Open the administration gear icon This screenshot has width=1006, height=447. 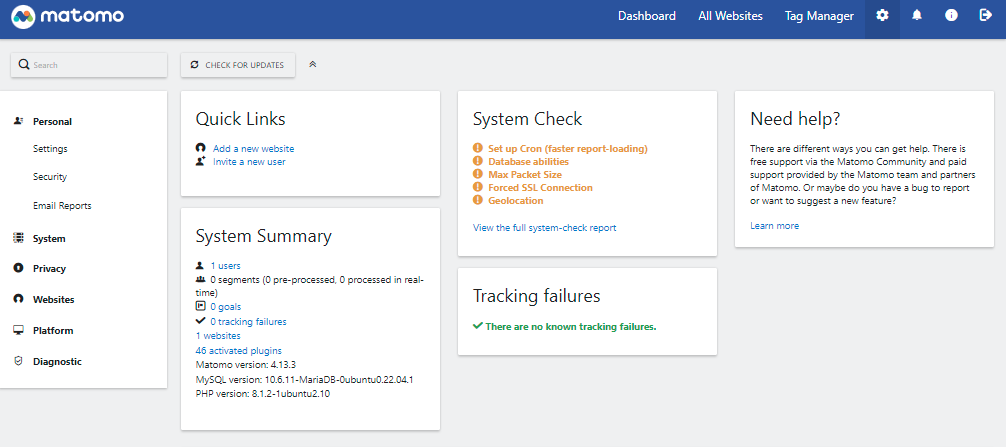(881, 16)
